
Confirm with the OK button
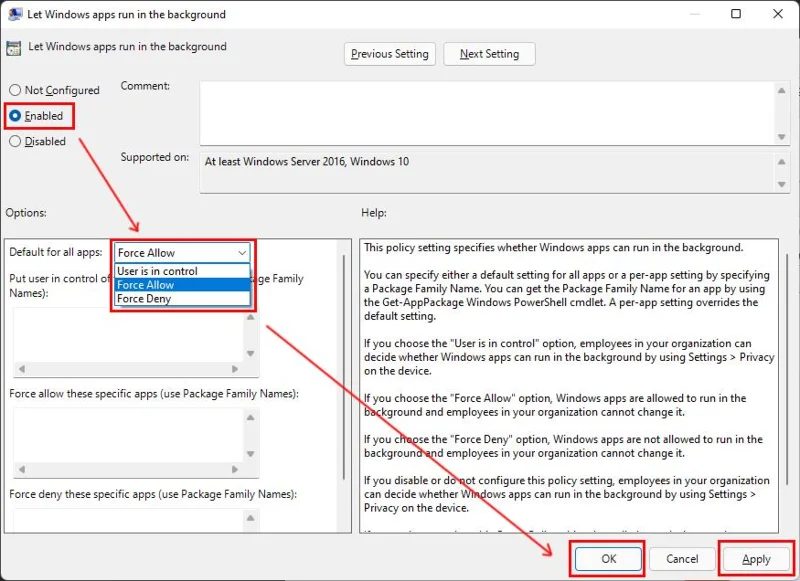[608, 559]
